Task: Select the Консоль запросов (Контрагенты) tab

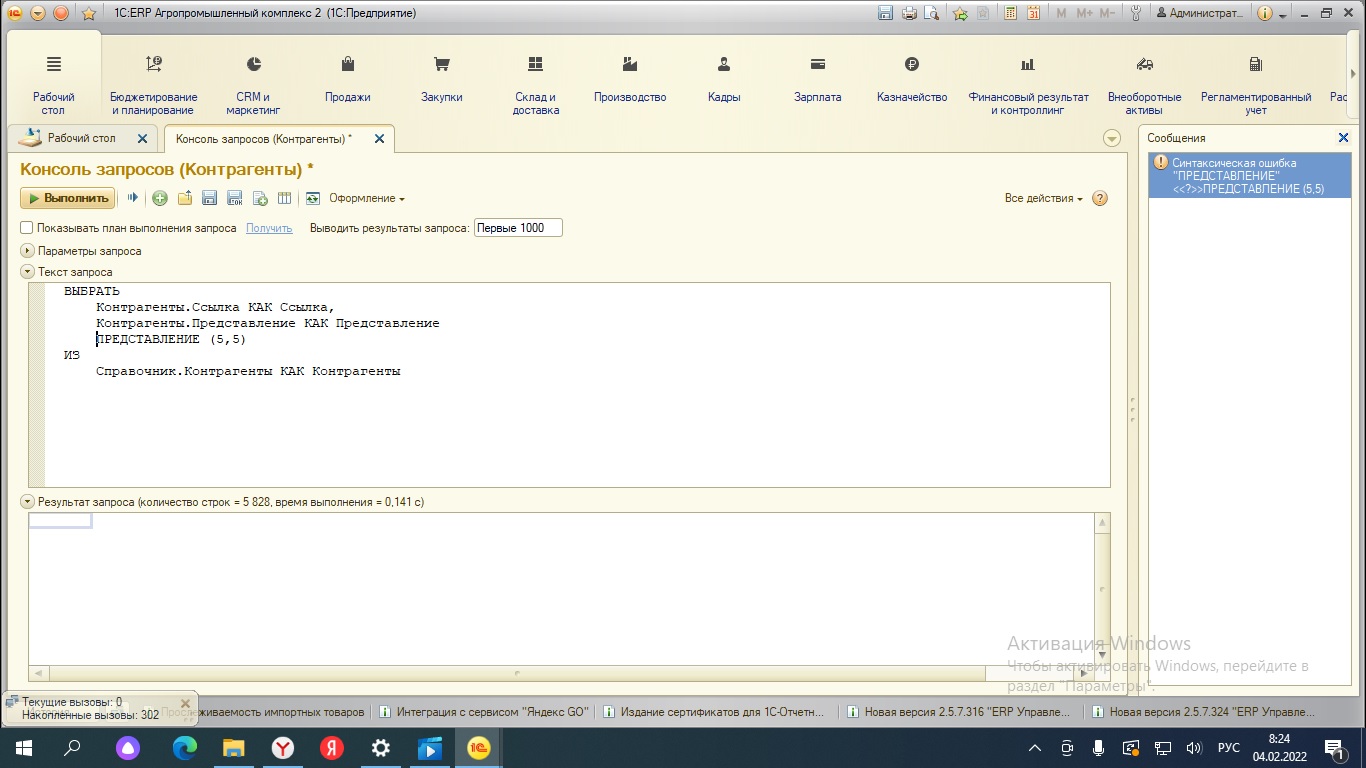Action: click(264, 138)
